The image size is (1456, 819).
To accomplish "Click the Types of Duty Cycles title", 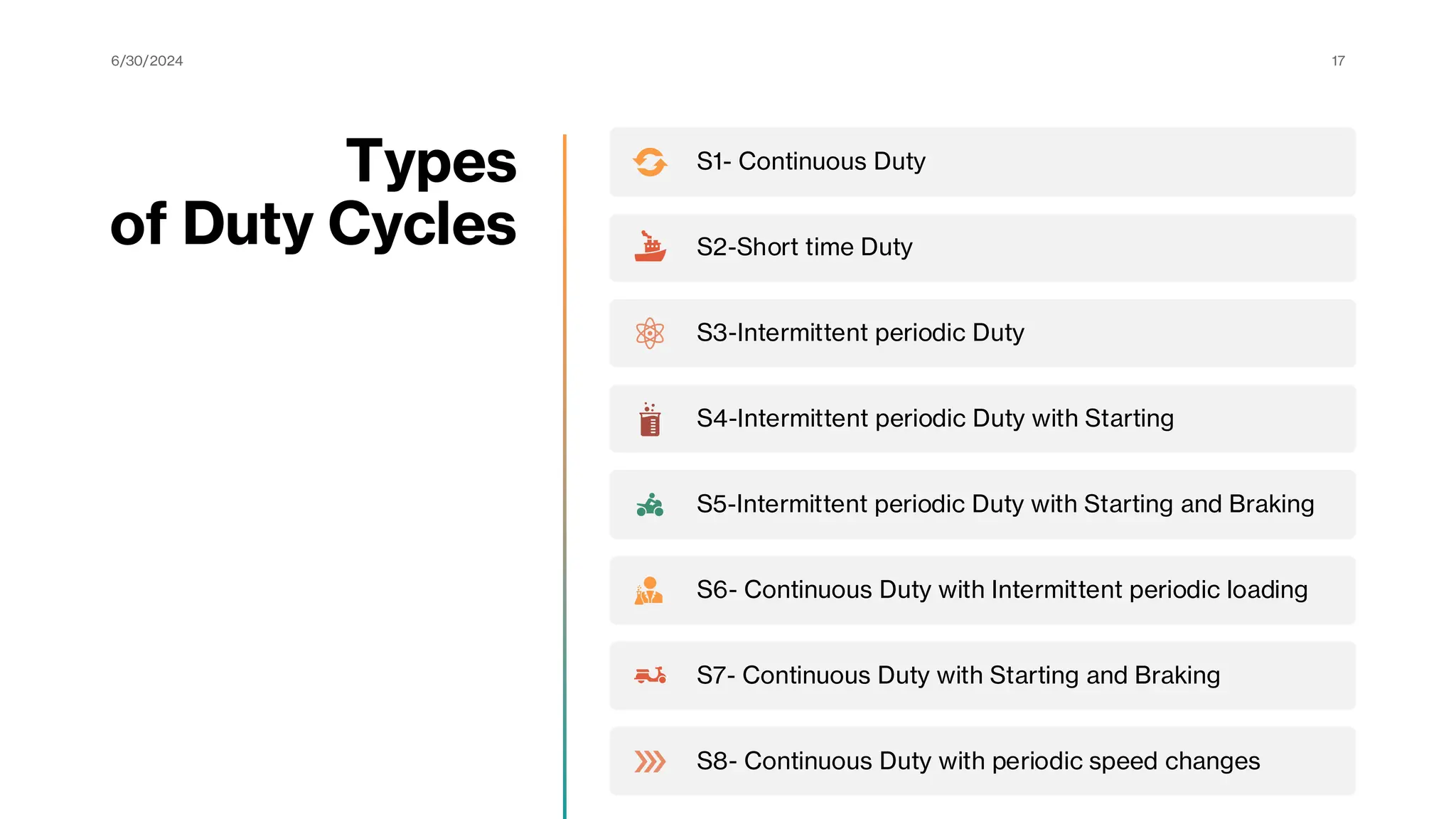I will pos(314,193).
